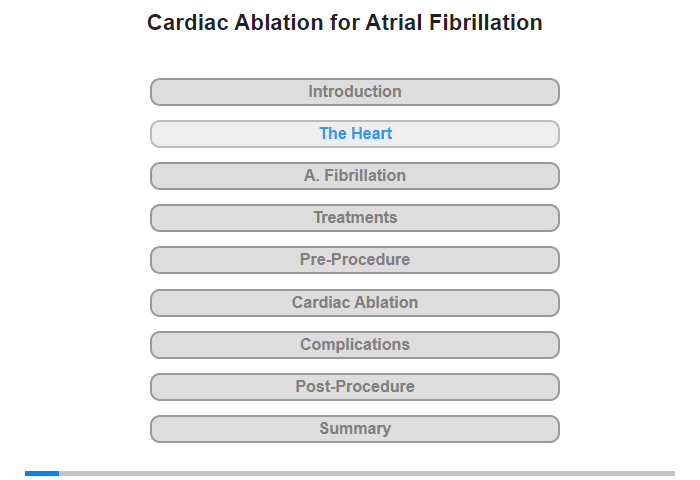Learn about risks via Complications button
700x480 pixels.
[354, 345]
